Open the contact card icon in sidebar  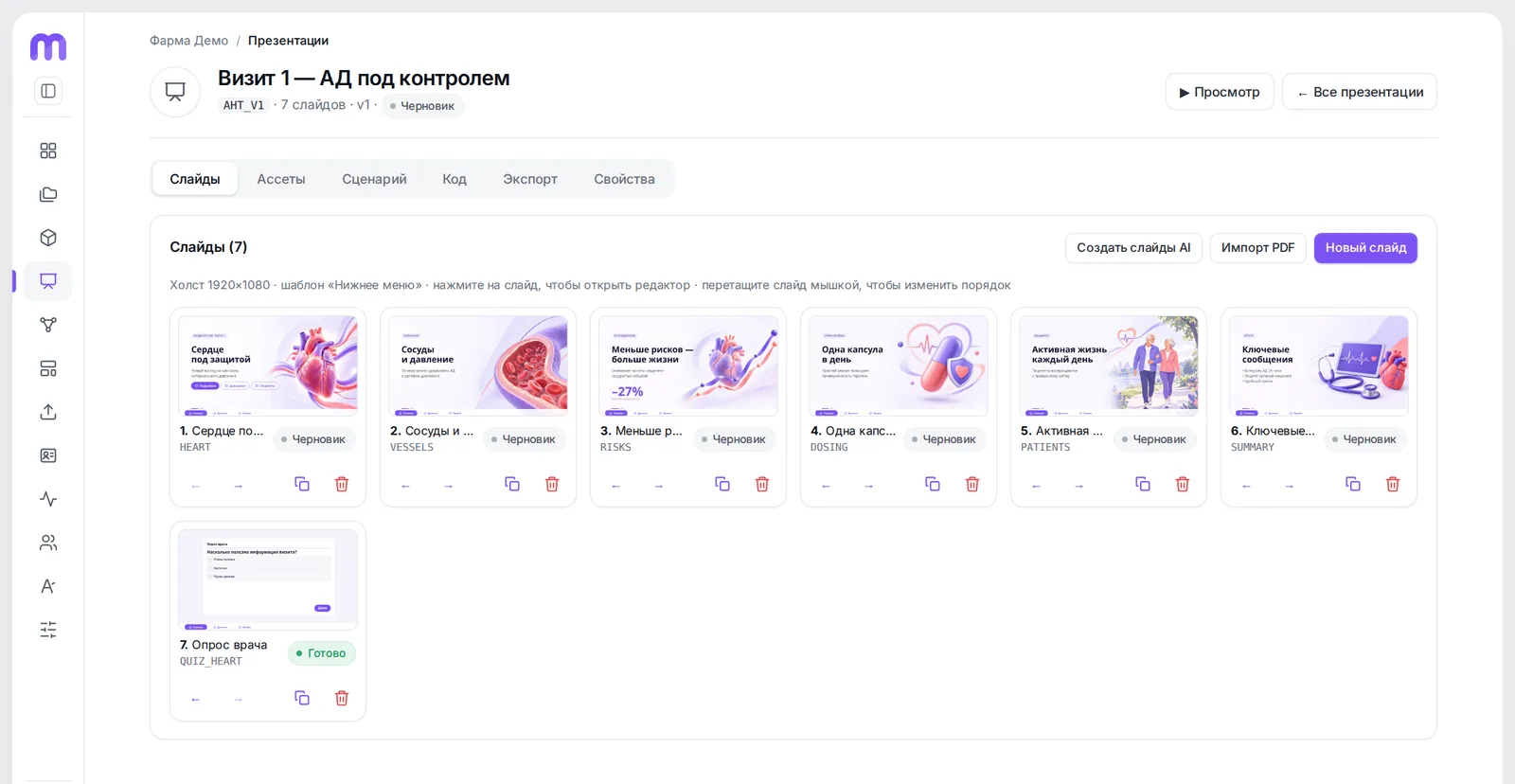coord(48,455)
